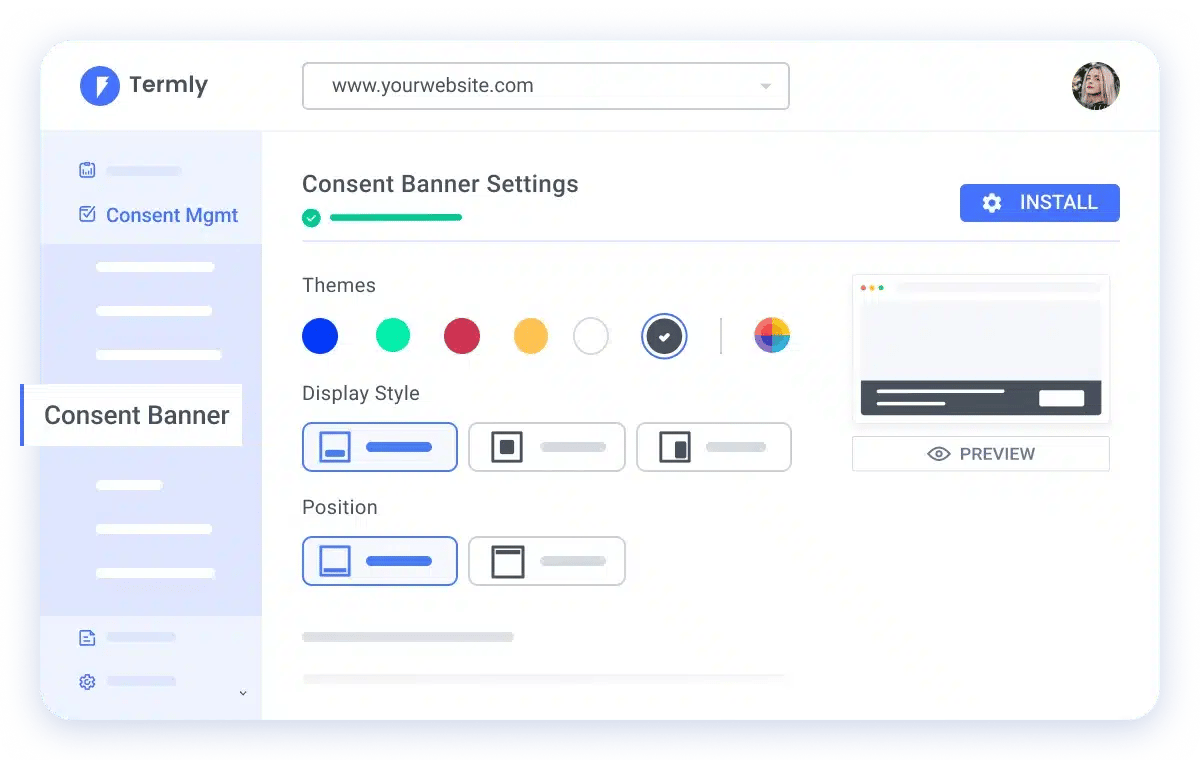Select the centered modal display style
Screen dimensions: 1200x760
tap(547, 447)
